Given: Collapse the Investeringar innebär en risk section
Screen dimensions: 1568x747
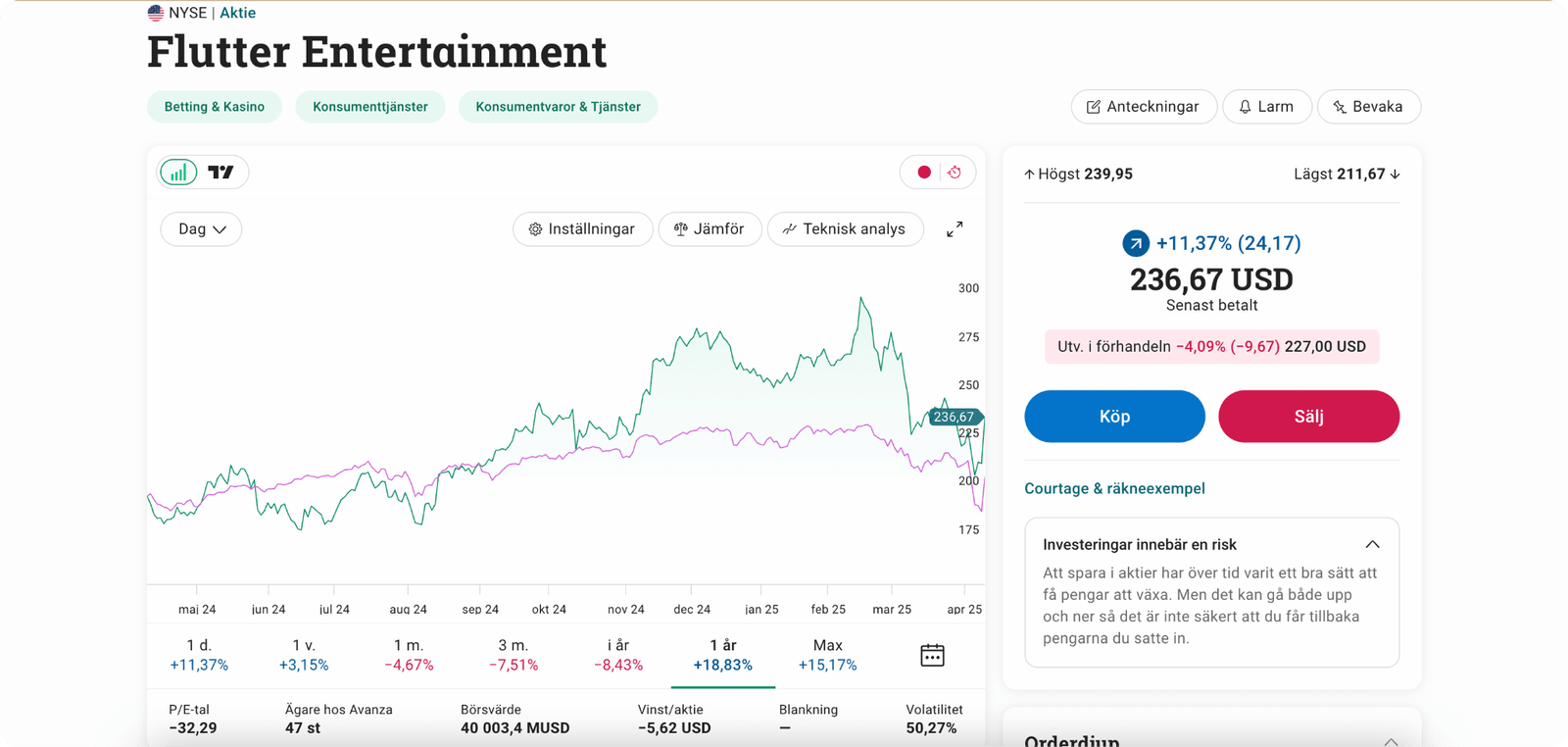Looking at the screenshot, I should coord(1372,544).
